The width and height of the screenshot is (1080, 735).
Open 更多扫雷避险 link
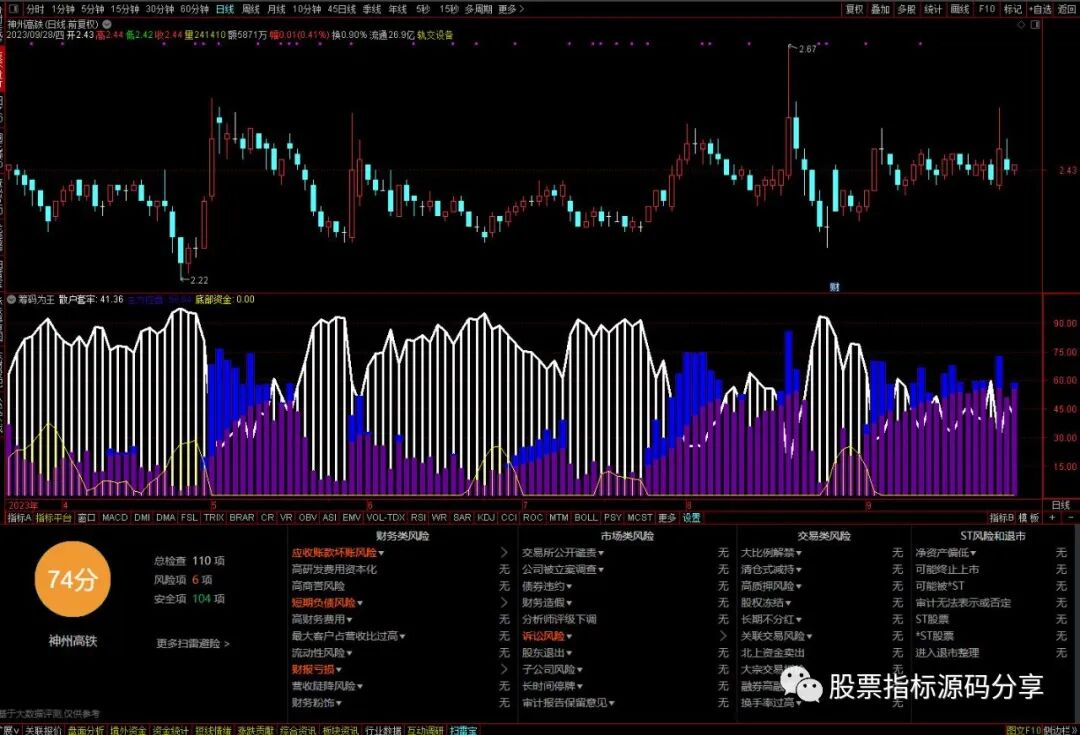pyautogui.click(x=193, y=643)
